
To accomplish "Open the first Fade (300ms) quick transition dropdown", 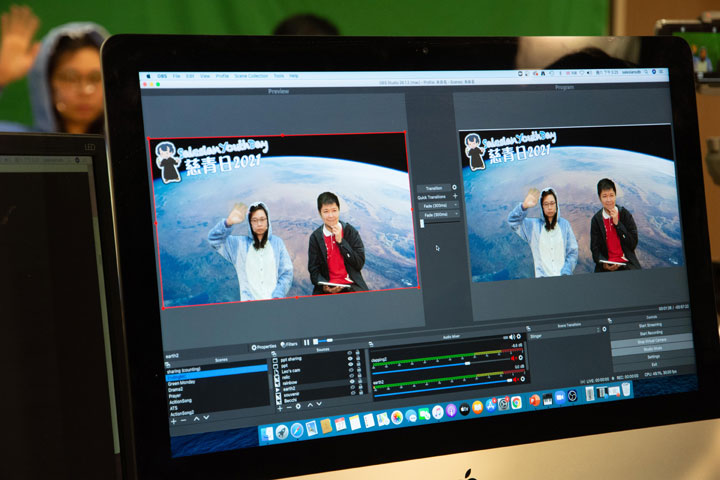I will (x=455, y=206).
